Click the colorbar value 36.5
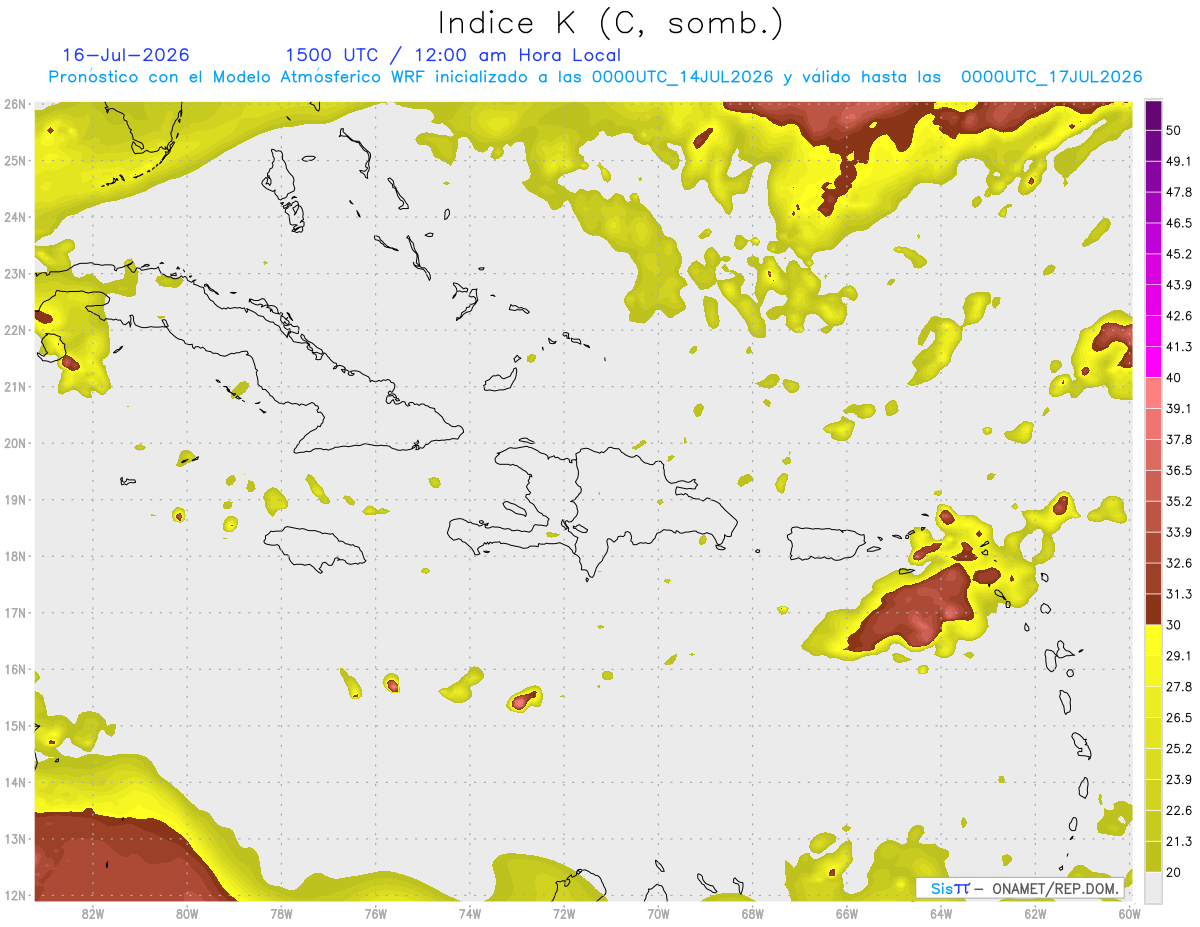Screen dimensions: 1200x927 coord(1179,470)
